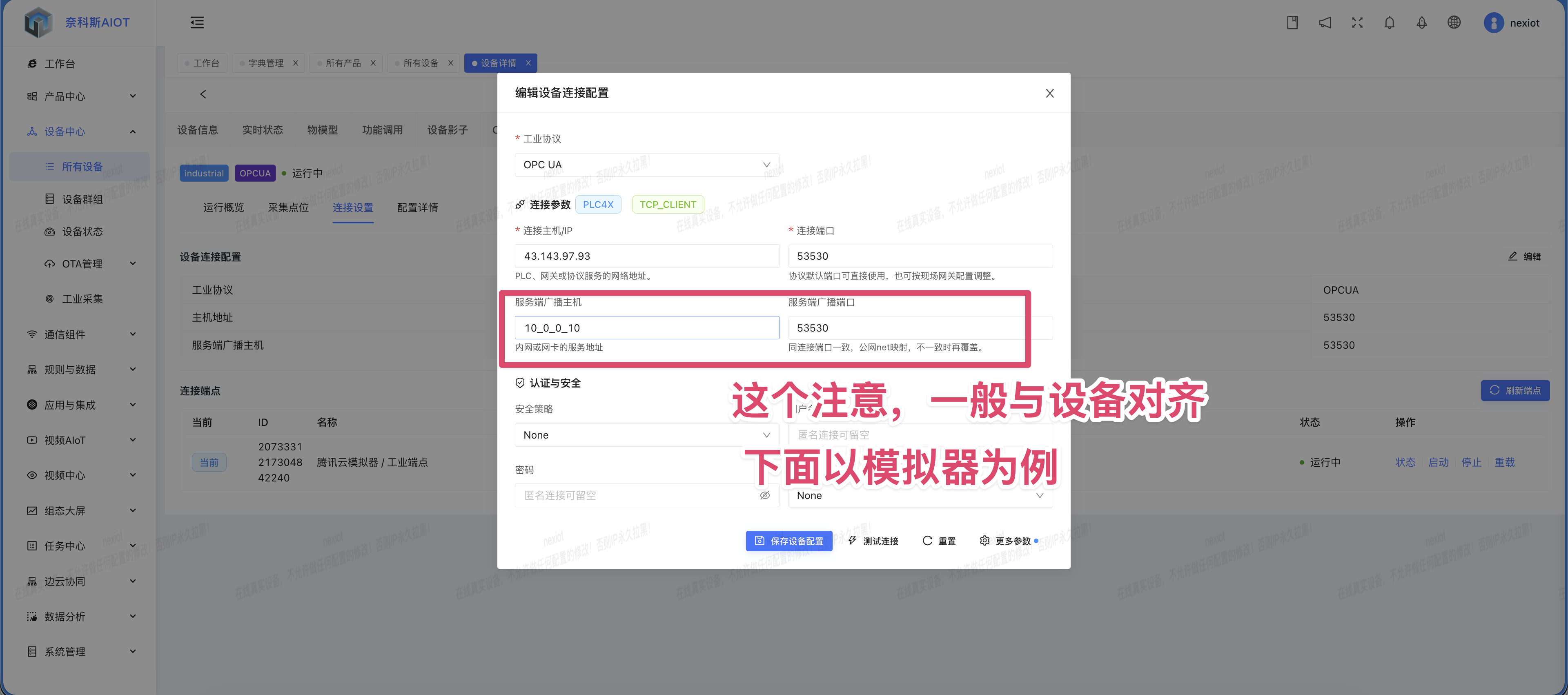This screenshot has width=1568, height=695.
Task: Click the 重载 action link
Action: [x=1504, y=463]
